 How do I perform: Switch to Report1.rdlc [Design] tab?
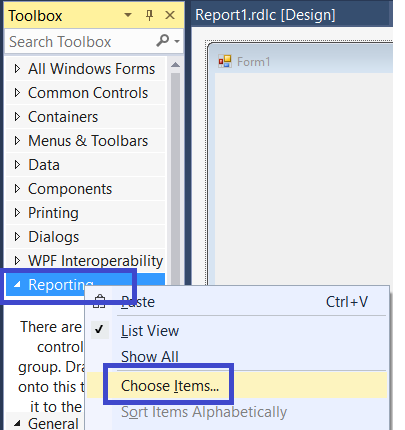(265, 15)
